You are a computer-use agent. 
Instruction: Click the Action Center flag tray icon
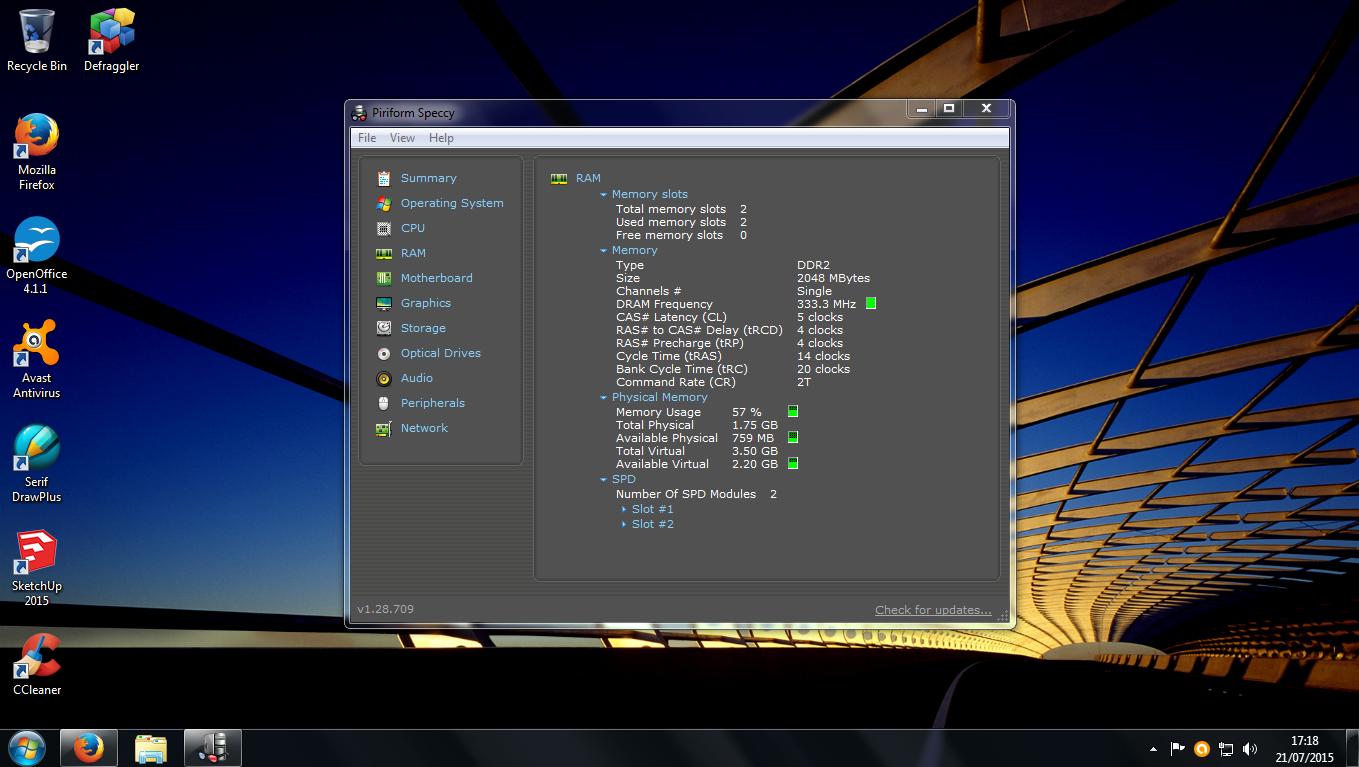pos(1177,748)
